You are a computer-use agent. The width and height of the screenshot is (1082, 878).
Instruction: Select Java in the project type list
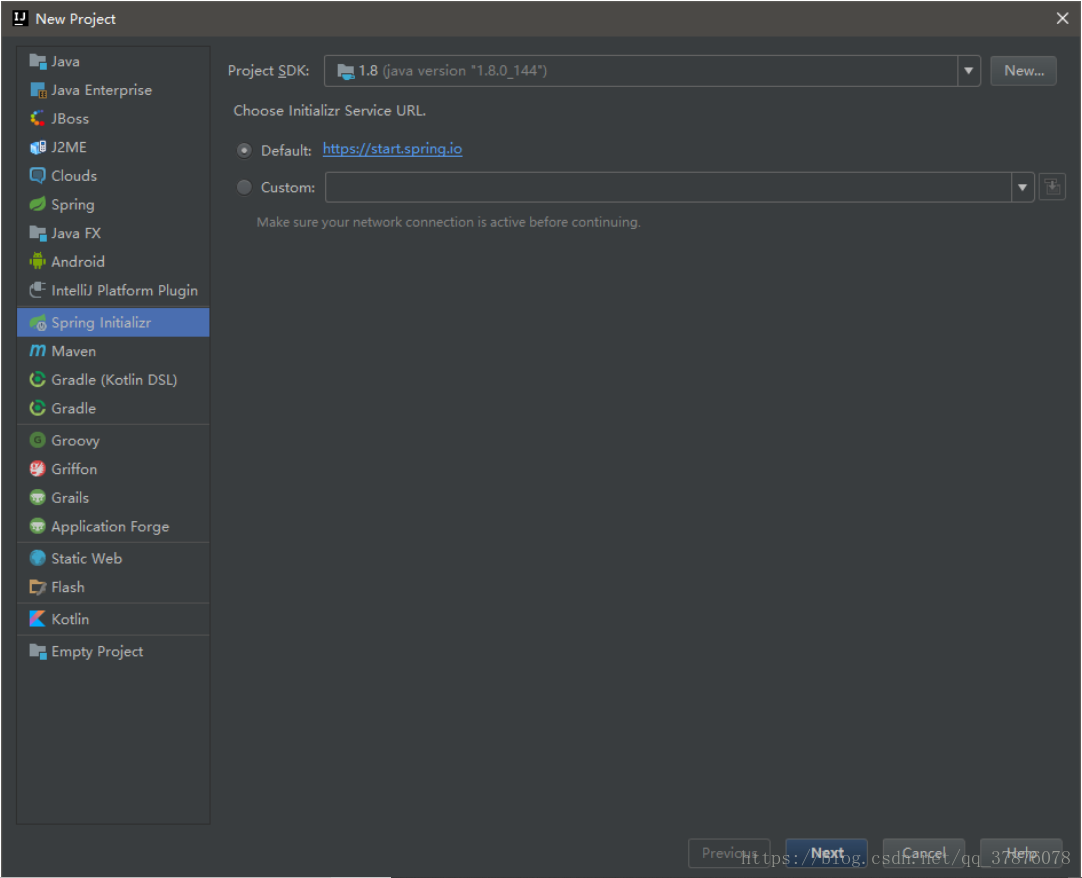(x=113, y=61)
